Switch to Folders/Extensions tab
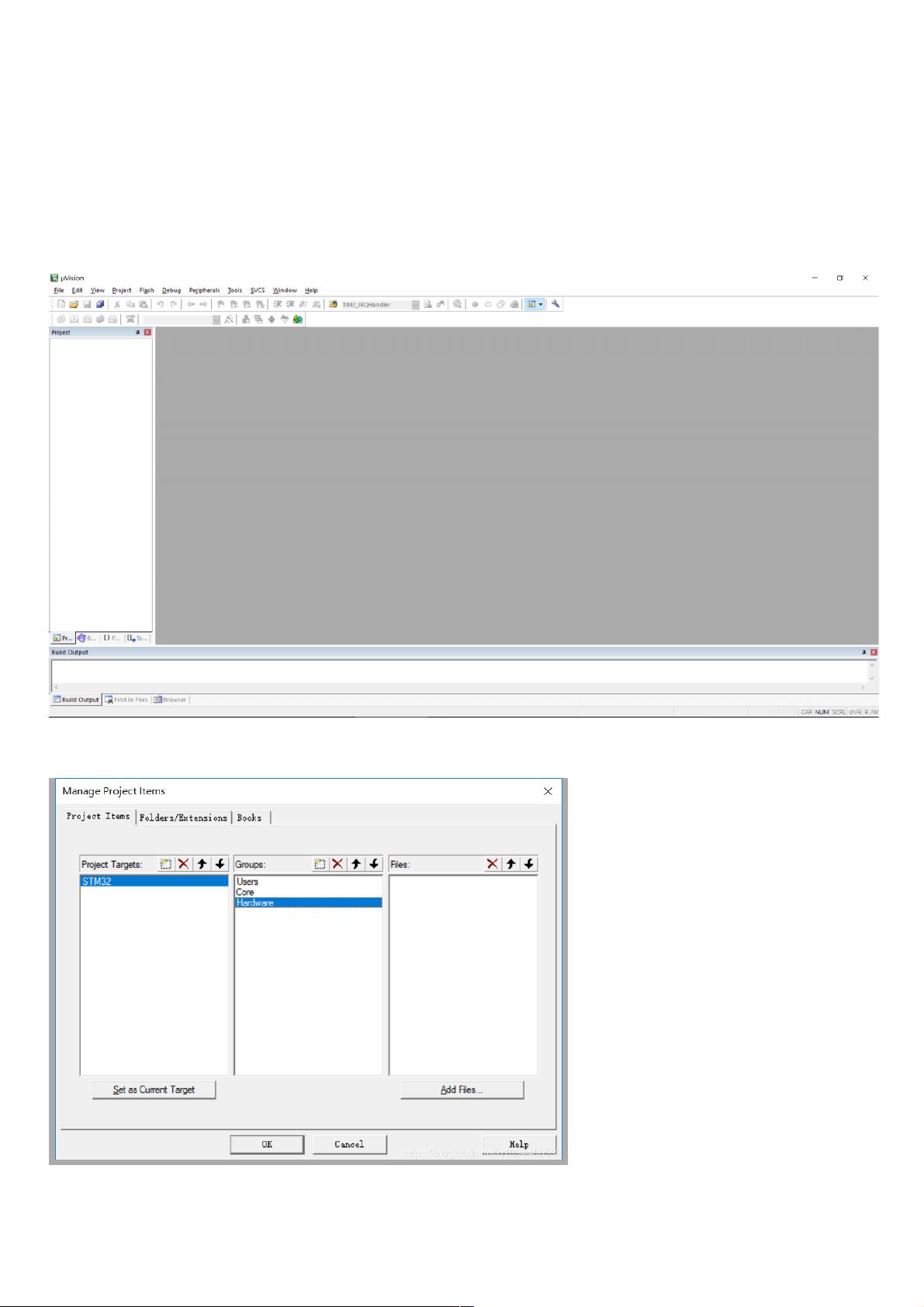The image size is (924, 1307). pyautogui.click(x=184, y=818)
